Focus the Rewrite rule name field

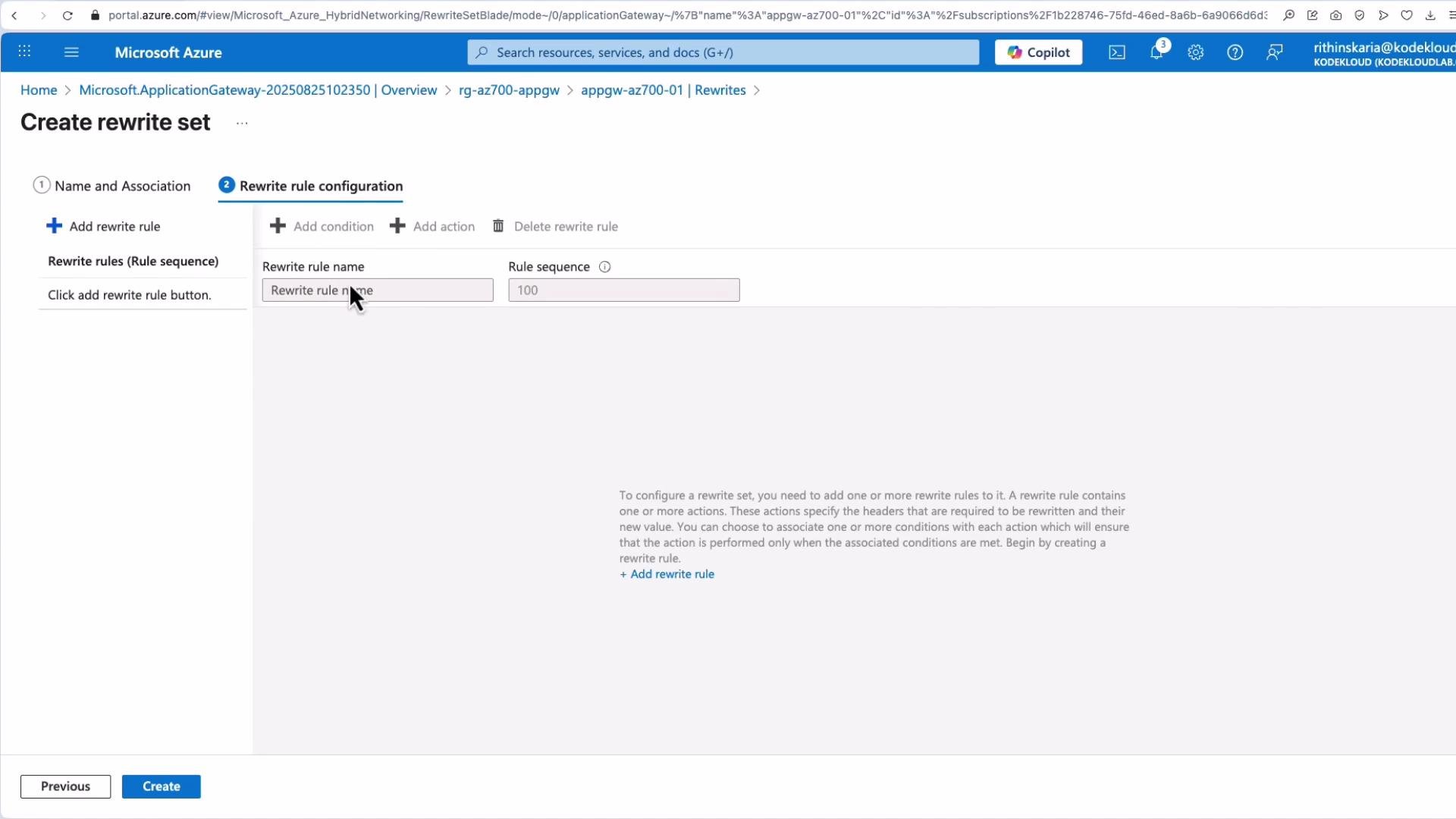tap(378, 290)
